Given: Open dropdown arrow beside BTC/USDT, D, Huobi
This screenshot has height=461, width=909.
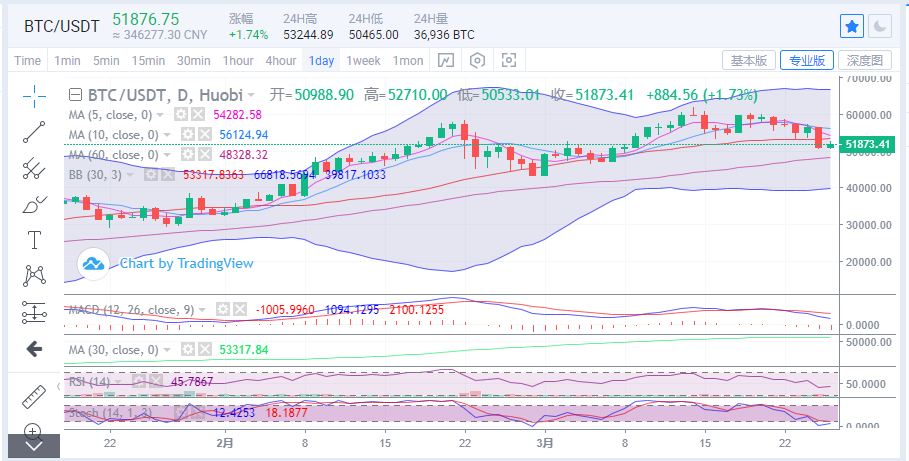Looking at the screenshot, I should [x=250, y=95].
